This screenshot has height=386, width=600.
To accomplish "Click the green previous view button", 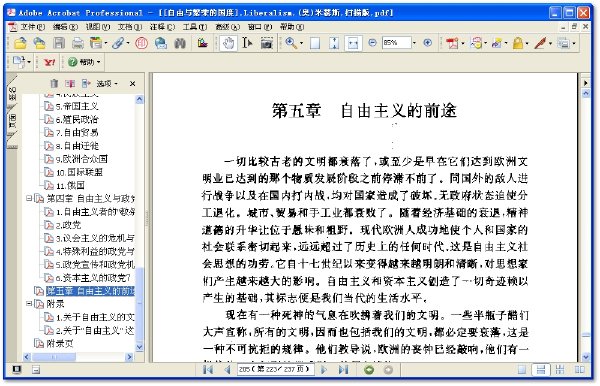I will 369,370.
